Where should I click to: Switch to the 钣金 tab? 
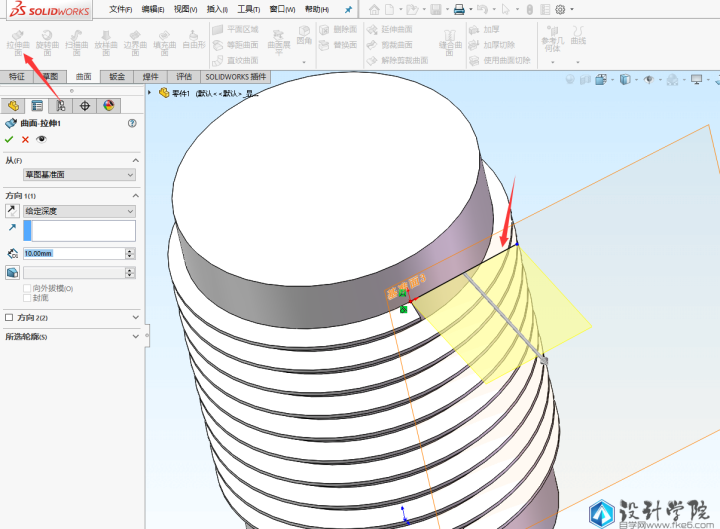118,76
